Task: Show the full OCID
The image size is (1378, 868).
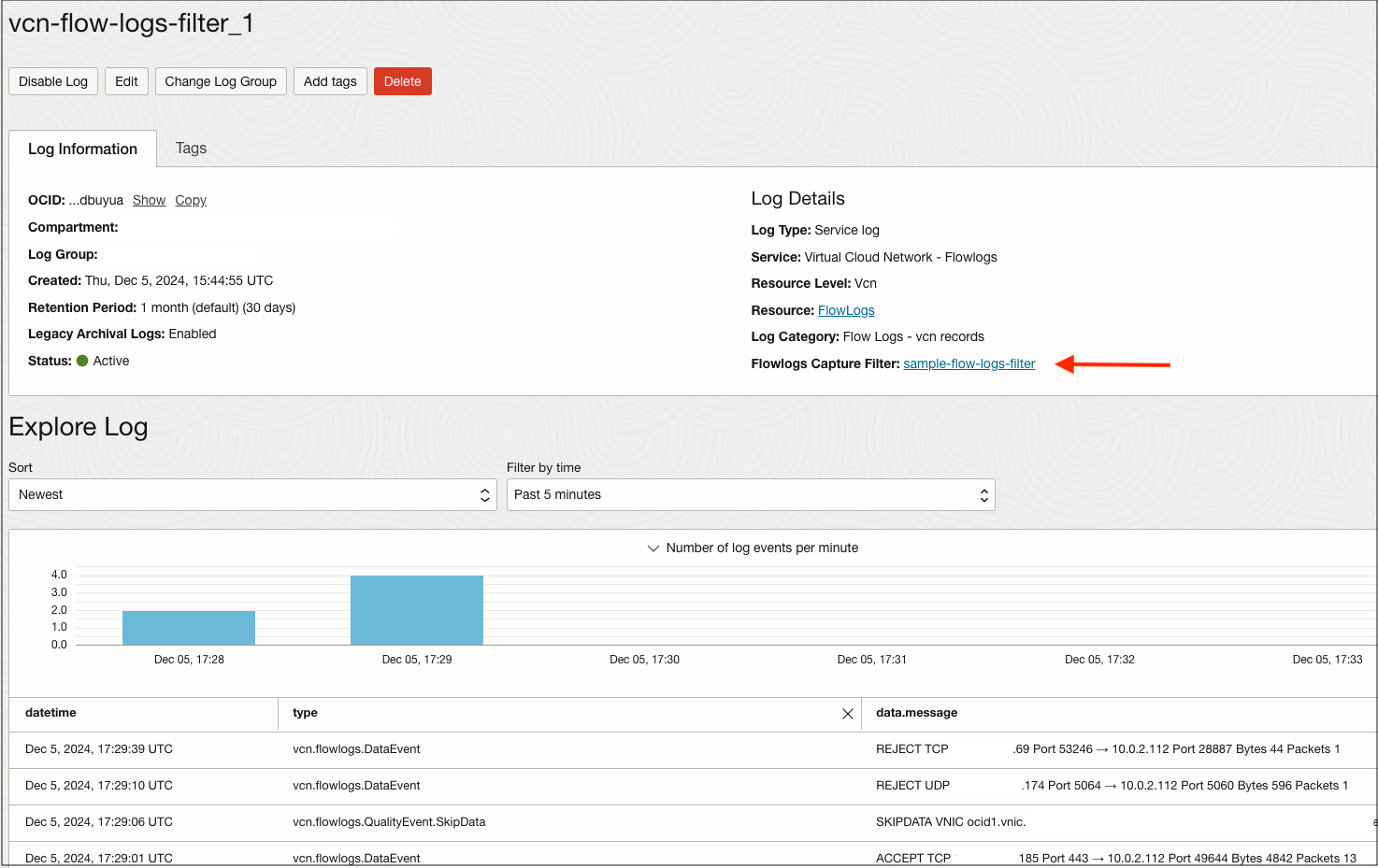Action: (149, 200)
